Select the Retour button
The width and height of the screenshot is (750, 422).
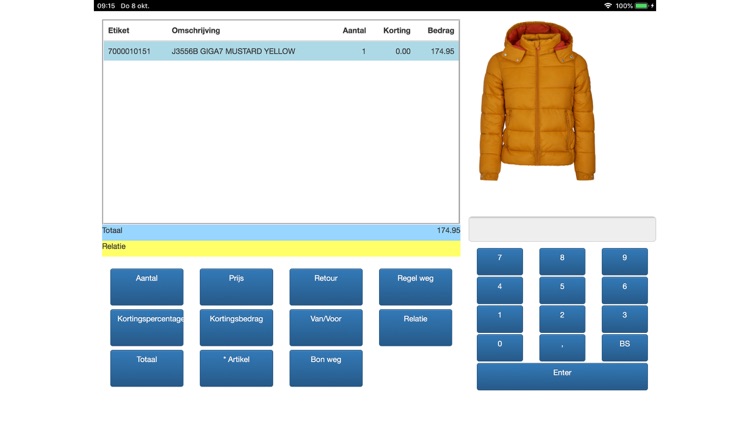click(326, 287)
